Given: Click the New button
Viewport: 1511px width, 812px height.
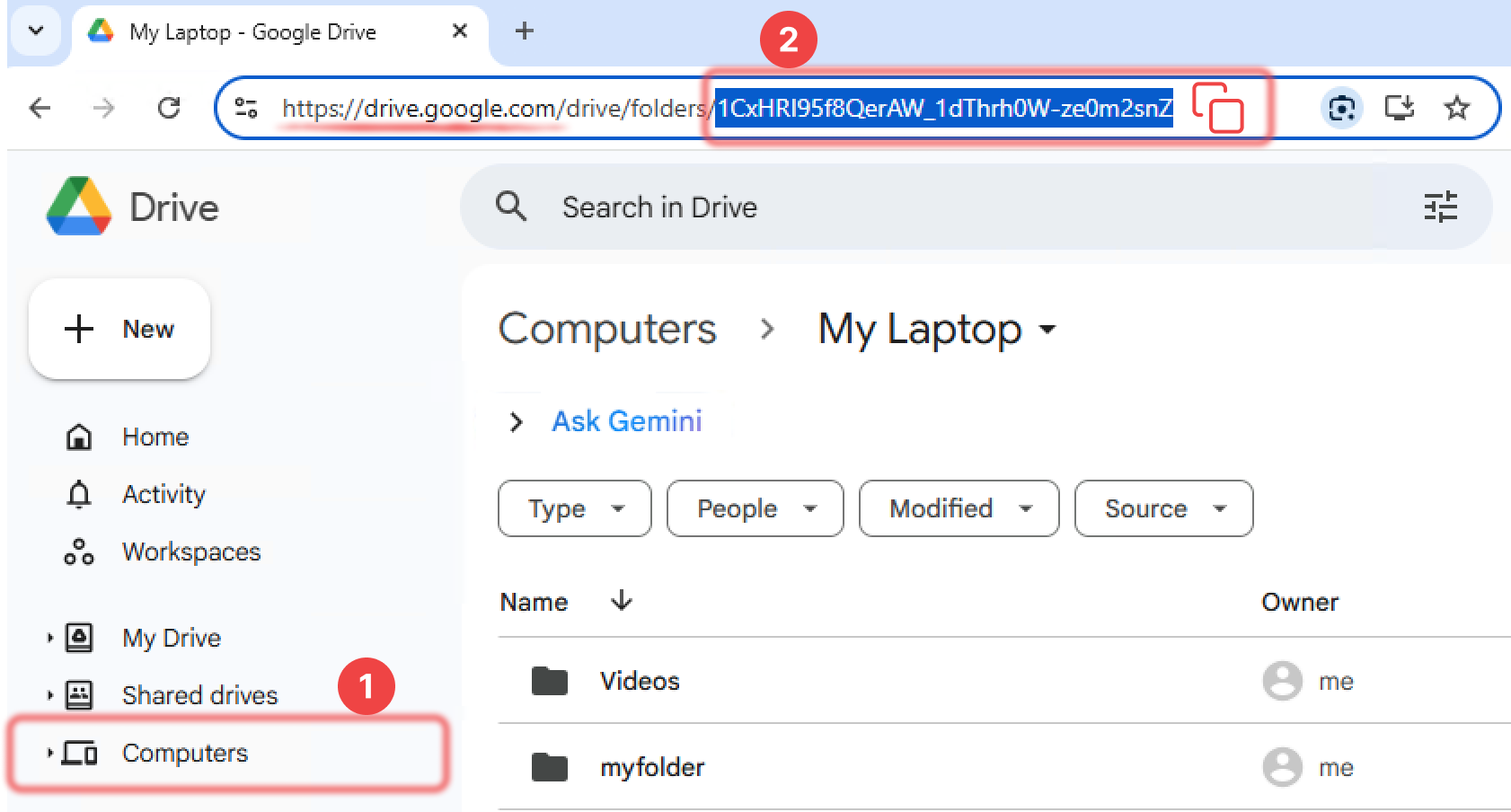Looking at the screenshot, I should coord(119,329).
